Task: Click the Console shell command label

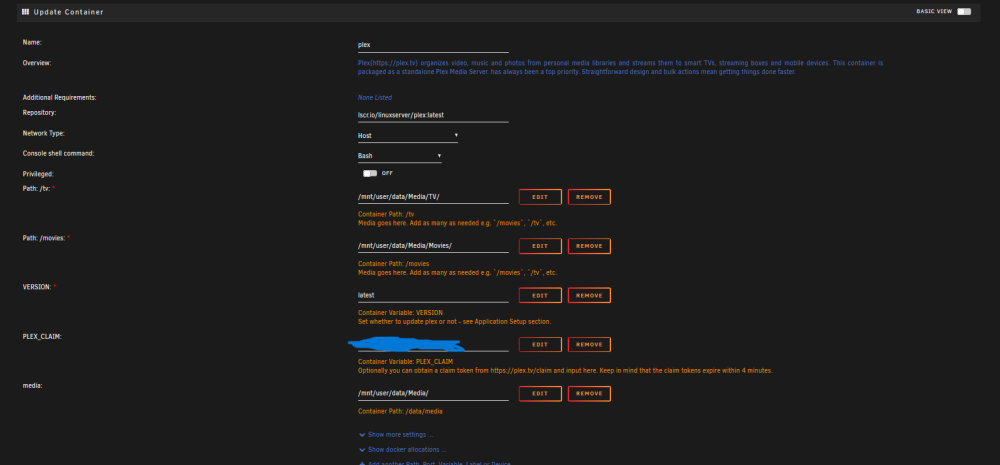Action: (59, 153)
